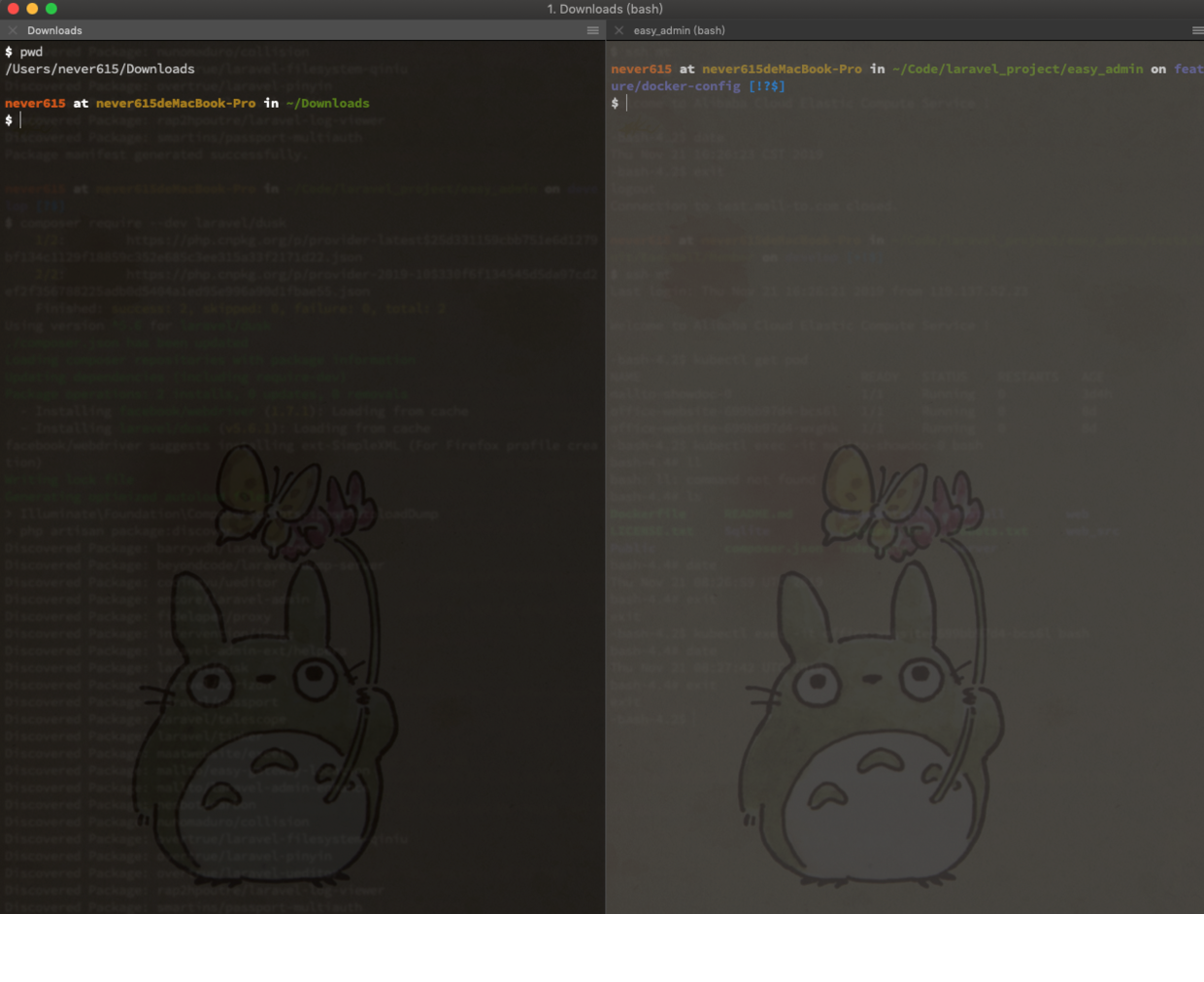
Task: Click "never615deMacBook-Pro" hostname in the Downloads pane
Action: 176,103
